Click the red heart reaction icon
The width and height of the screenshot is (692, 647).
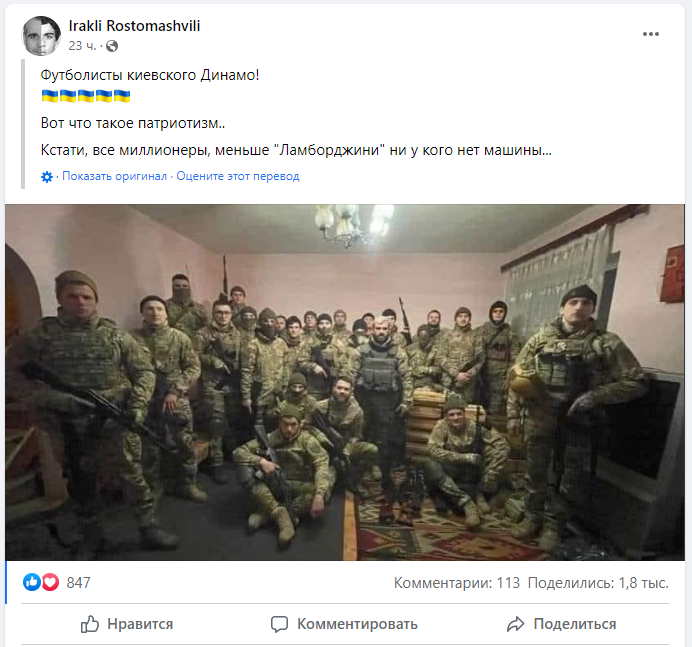point(50,582)
